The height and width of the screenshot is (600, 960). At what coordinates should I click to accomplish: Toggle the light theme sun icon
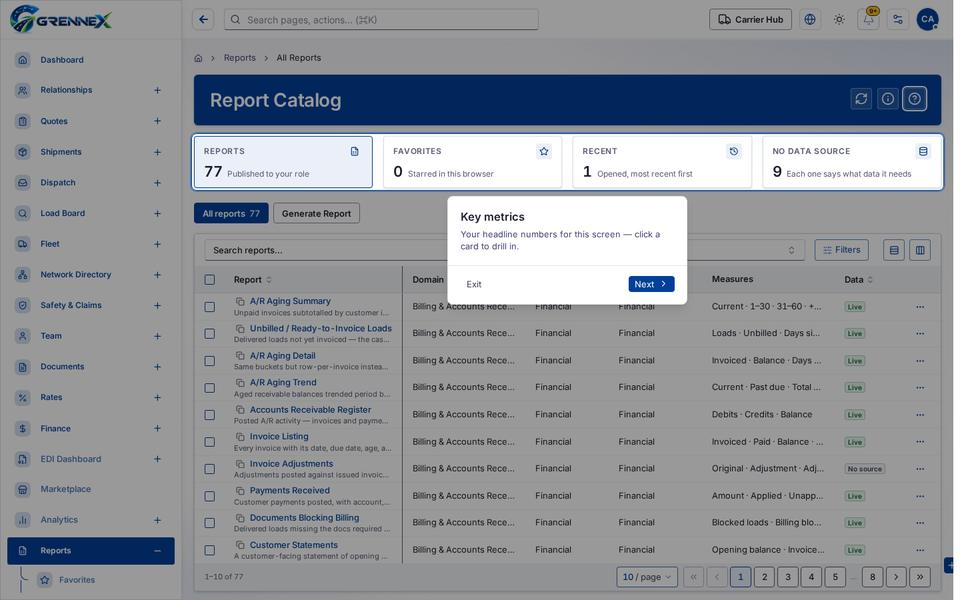tap(839, 20)
